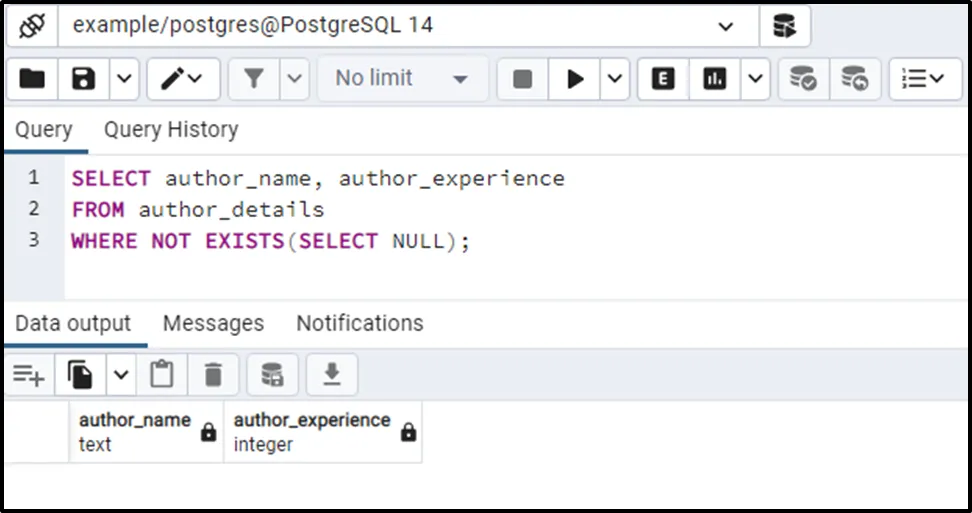
Task: Click the connection status icon
Action: [x=31, y=27]
